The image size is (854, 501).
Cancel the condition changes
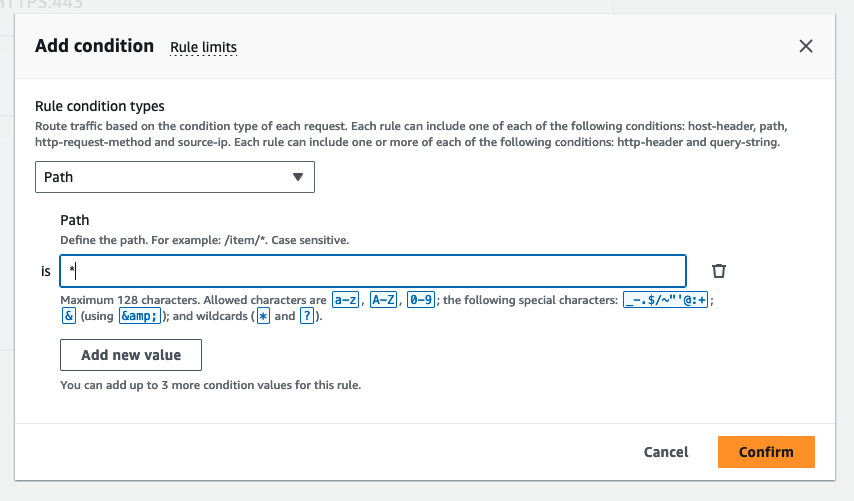(x=666, y=452)
